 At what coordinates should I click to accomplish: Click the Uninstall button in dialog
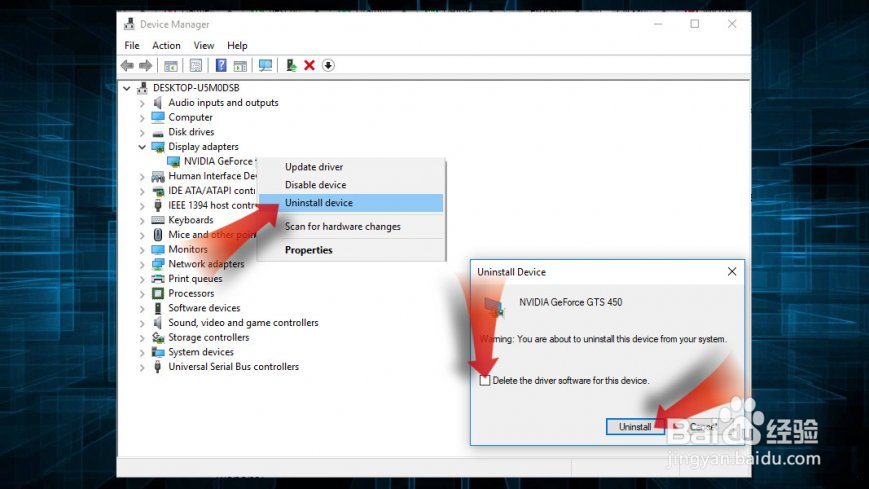tap(635, 427)
